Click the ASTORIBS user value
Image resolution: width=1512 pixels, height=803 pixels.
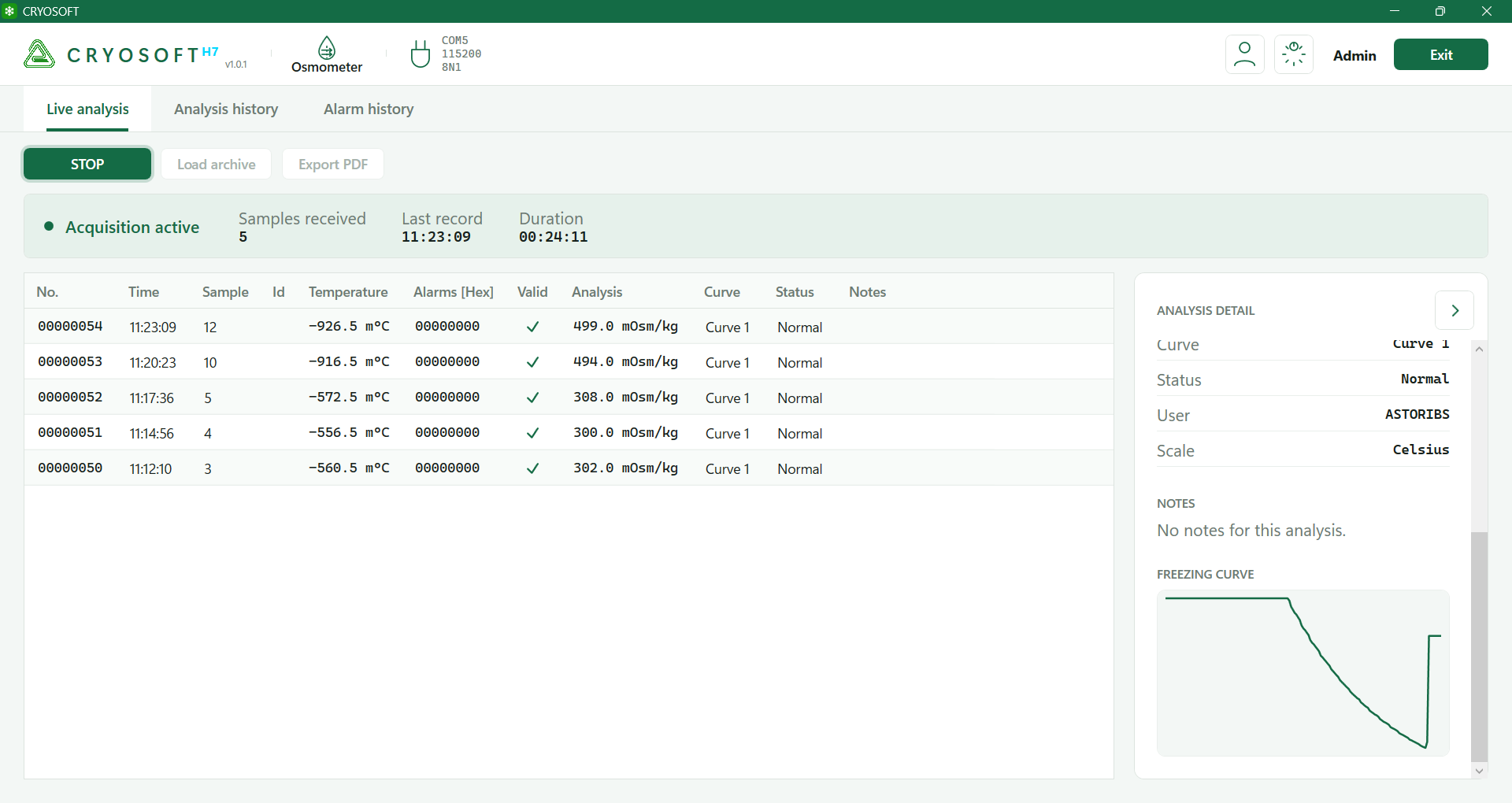1417,414
